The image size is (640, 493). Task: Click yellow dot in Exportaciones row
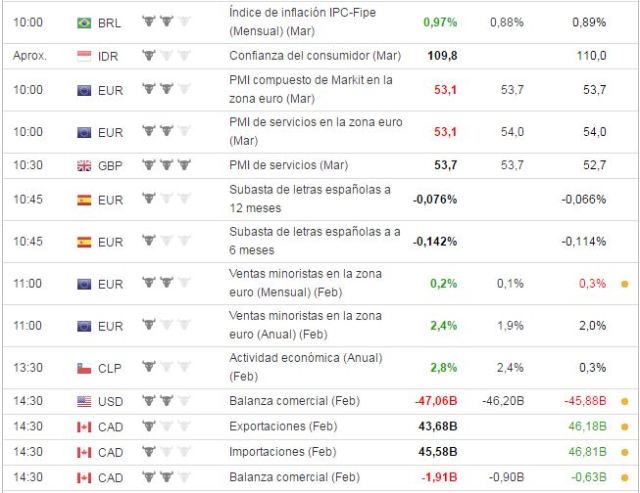[625, 426]
